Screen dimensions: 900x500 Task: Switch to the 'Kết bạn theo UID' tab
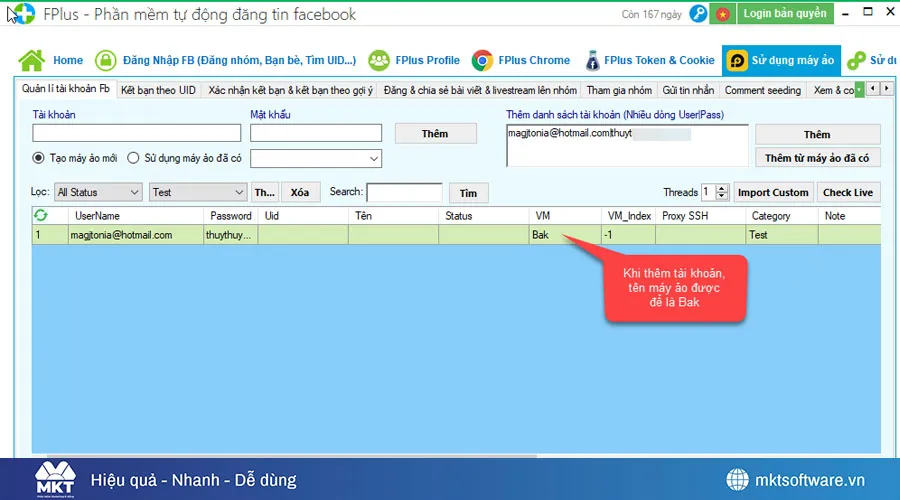(x=158, y=90)
